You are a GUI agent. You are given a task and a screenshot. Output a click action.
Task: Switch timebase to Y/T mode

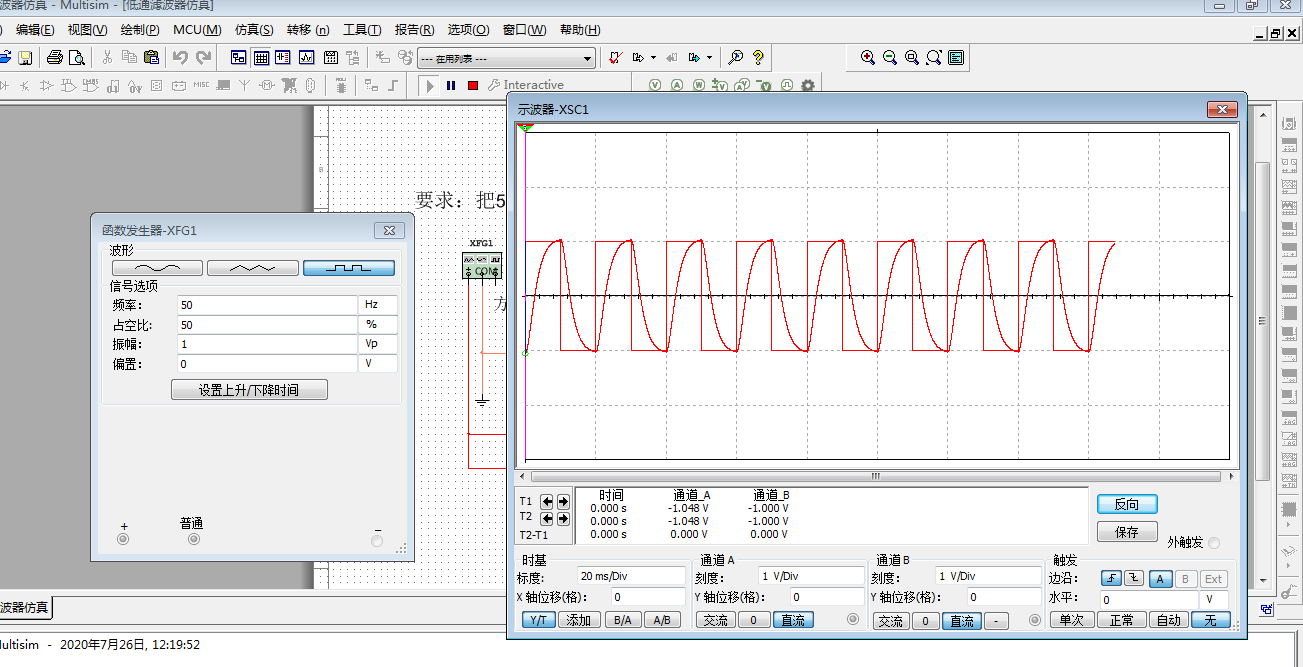point(539,620)
